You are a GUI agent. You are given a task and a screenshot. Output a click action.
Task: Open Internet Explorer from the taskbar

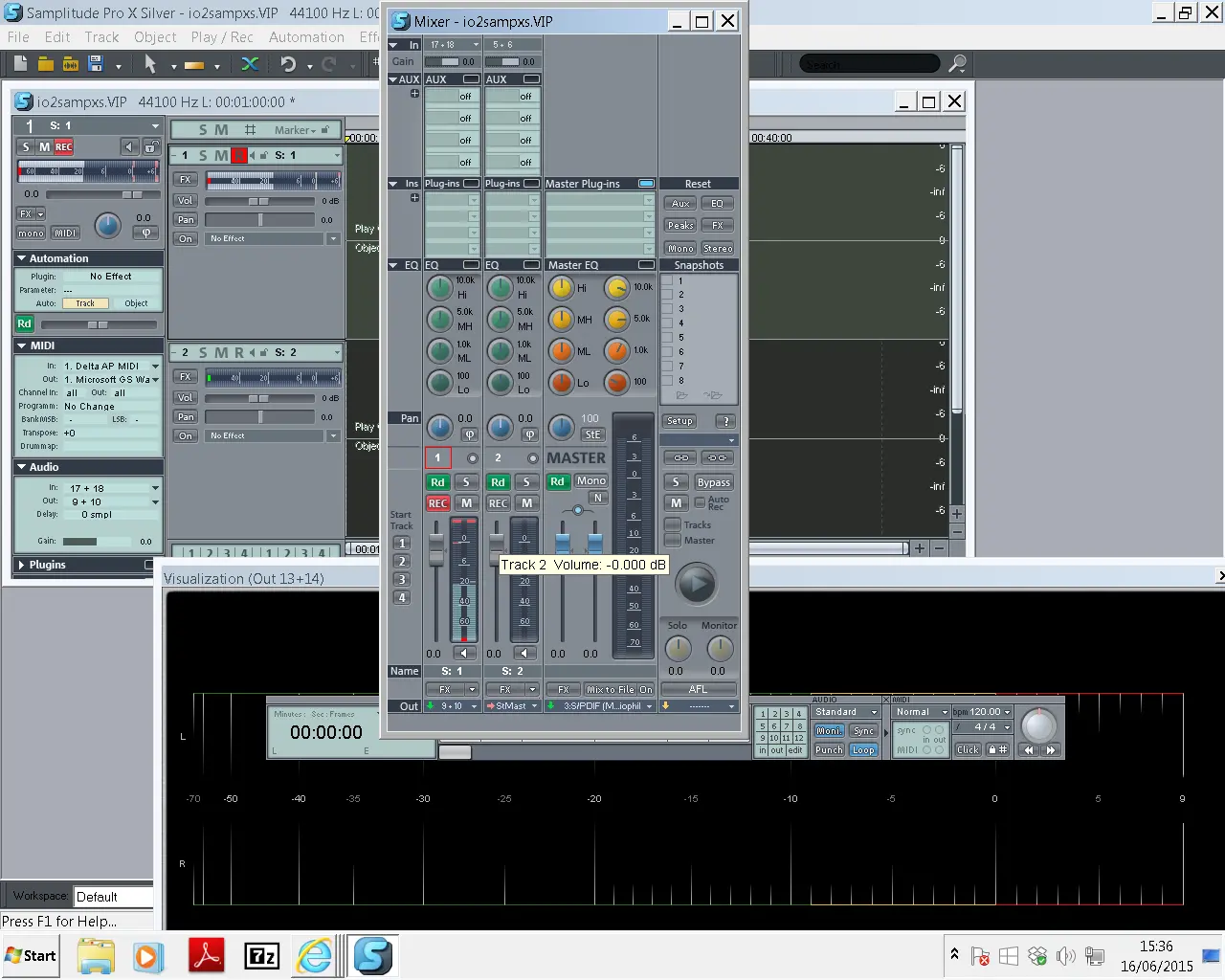314,955
